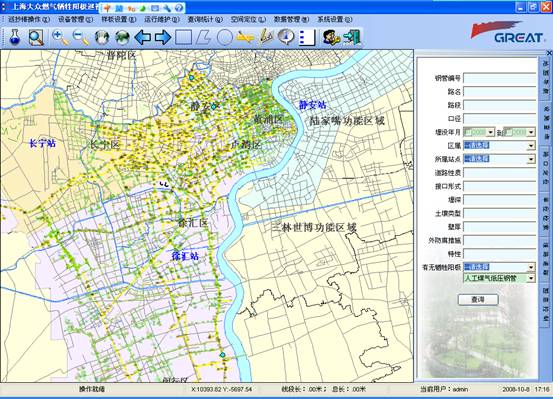Open the 系统设置 menu
The height and width of the screenshot is (399, 553).
tap(335, 19)
